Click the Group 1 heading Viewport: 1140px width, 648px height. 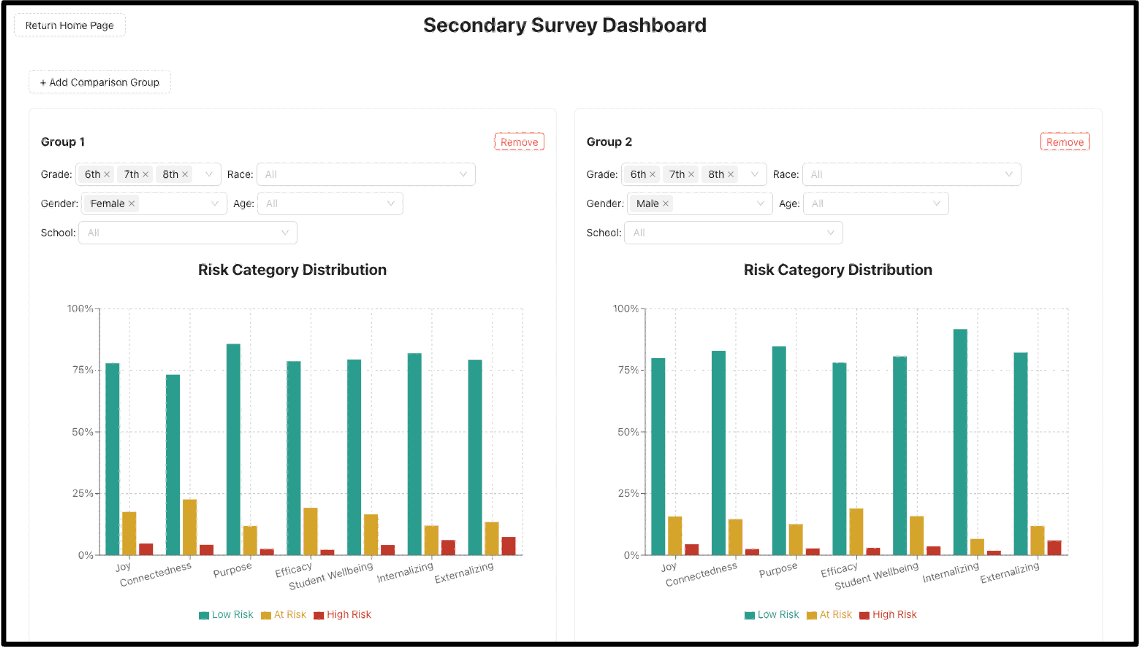63,142
